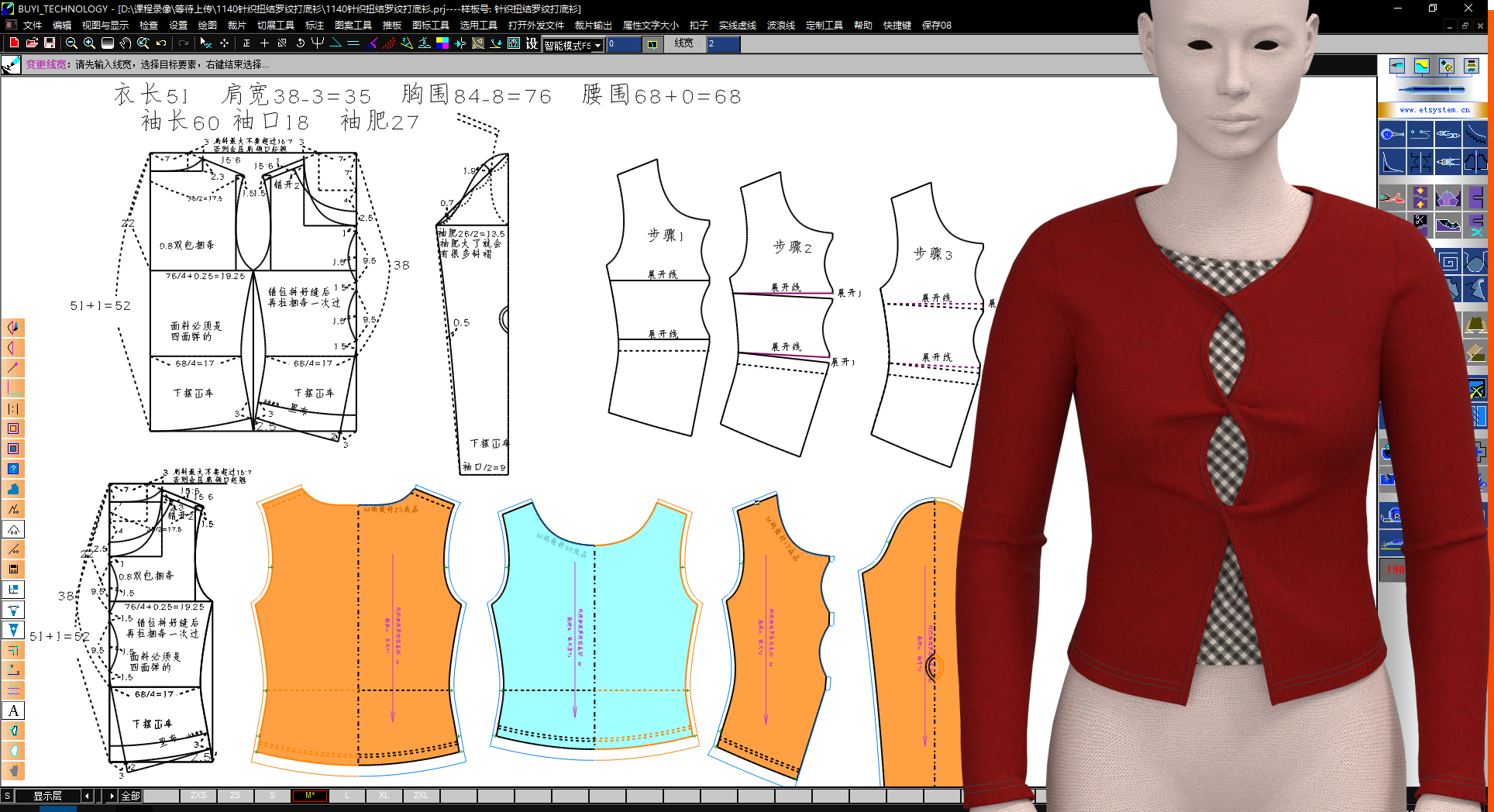Select the 2XS size in bottom bar
The image size is (1494, 812).
[x=198, y=796]
